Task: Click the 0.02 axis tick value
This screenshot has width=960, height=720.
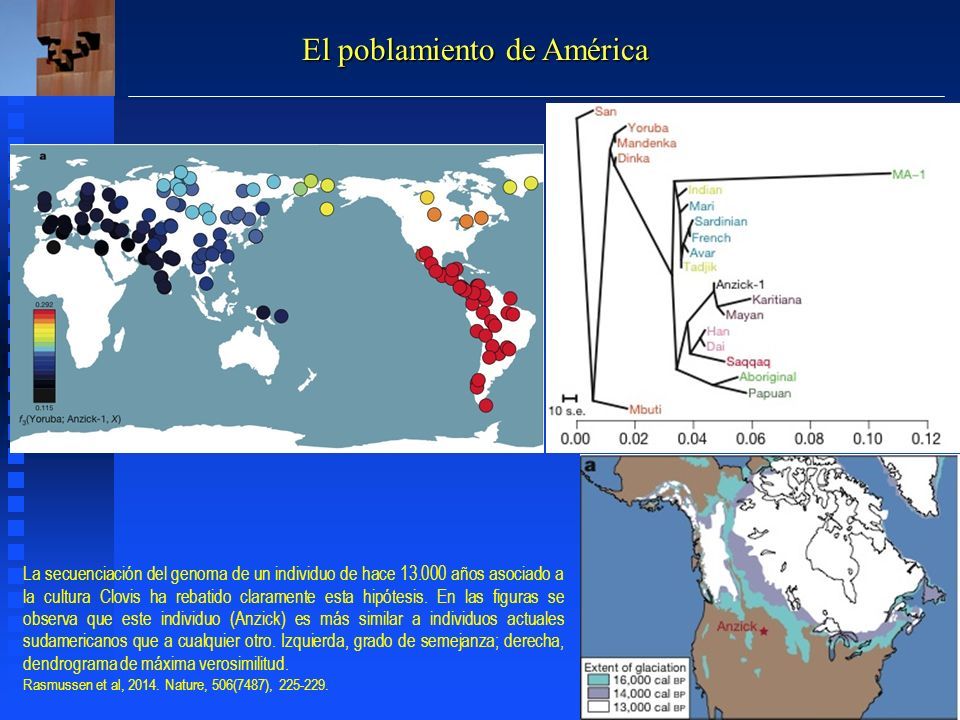Action: point(633,439)
